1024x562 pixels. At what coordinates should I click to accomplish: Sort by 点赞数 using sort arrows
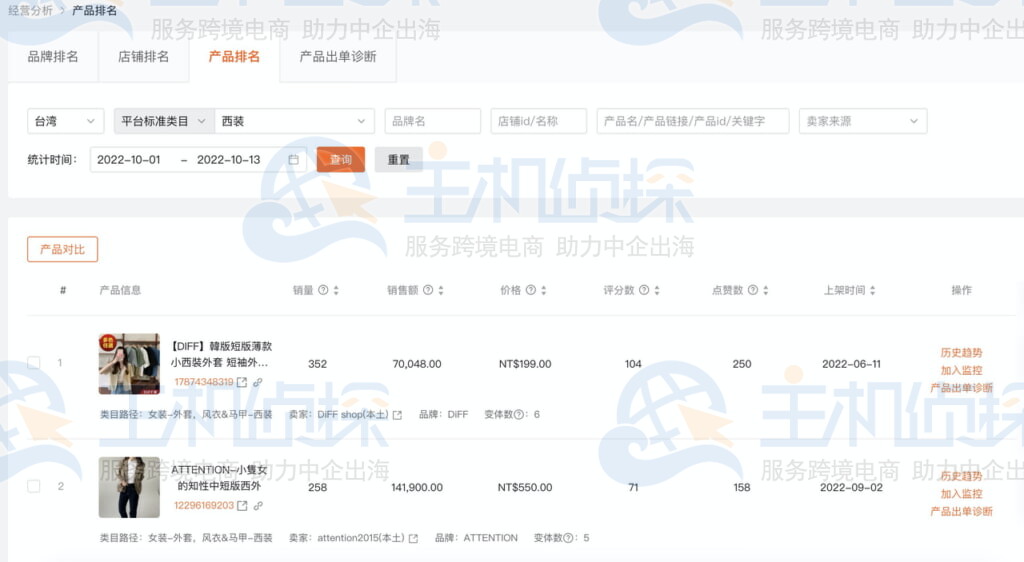(x=766, y=290)
